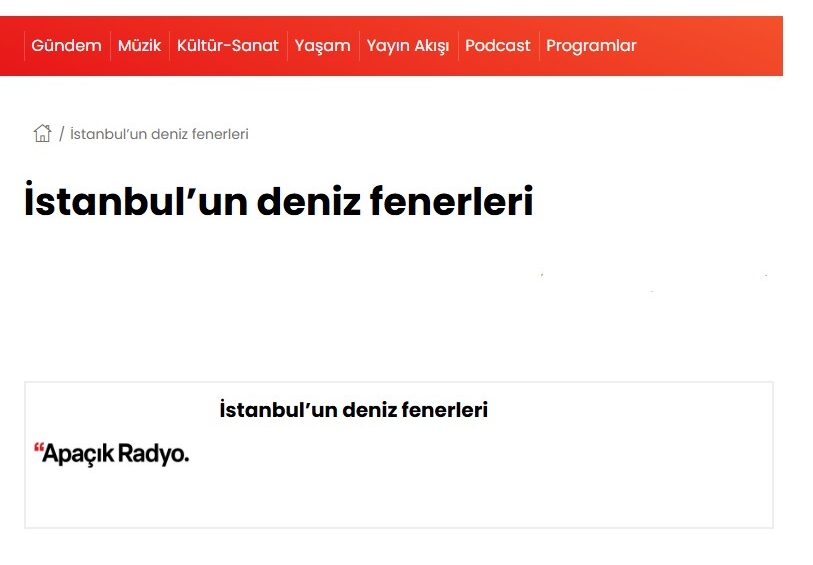
Task: Click the Apaçık Radyo logo
Action: [x=111, y=454]
